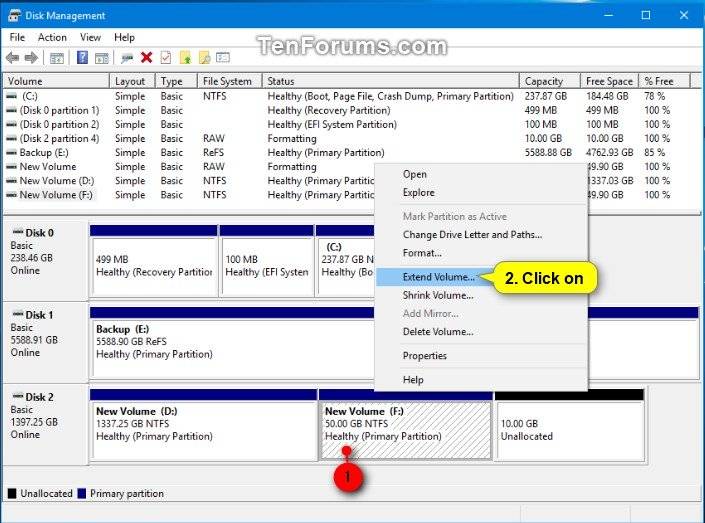Sort by the Free Space column header
The height and width of the screenshot is (523, 705).
click(610, 81)
